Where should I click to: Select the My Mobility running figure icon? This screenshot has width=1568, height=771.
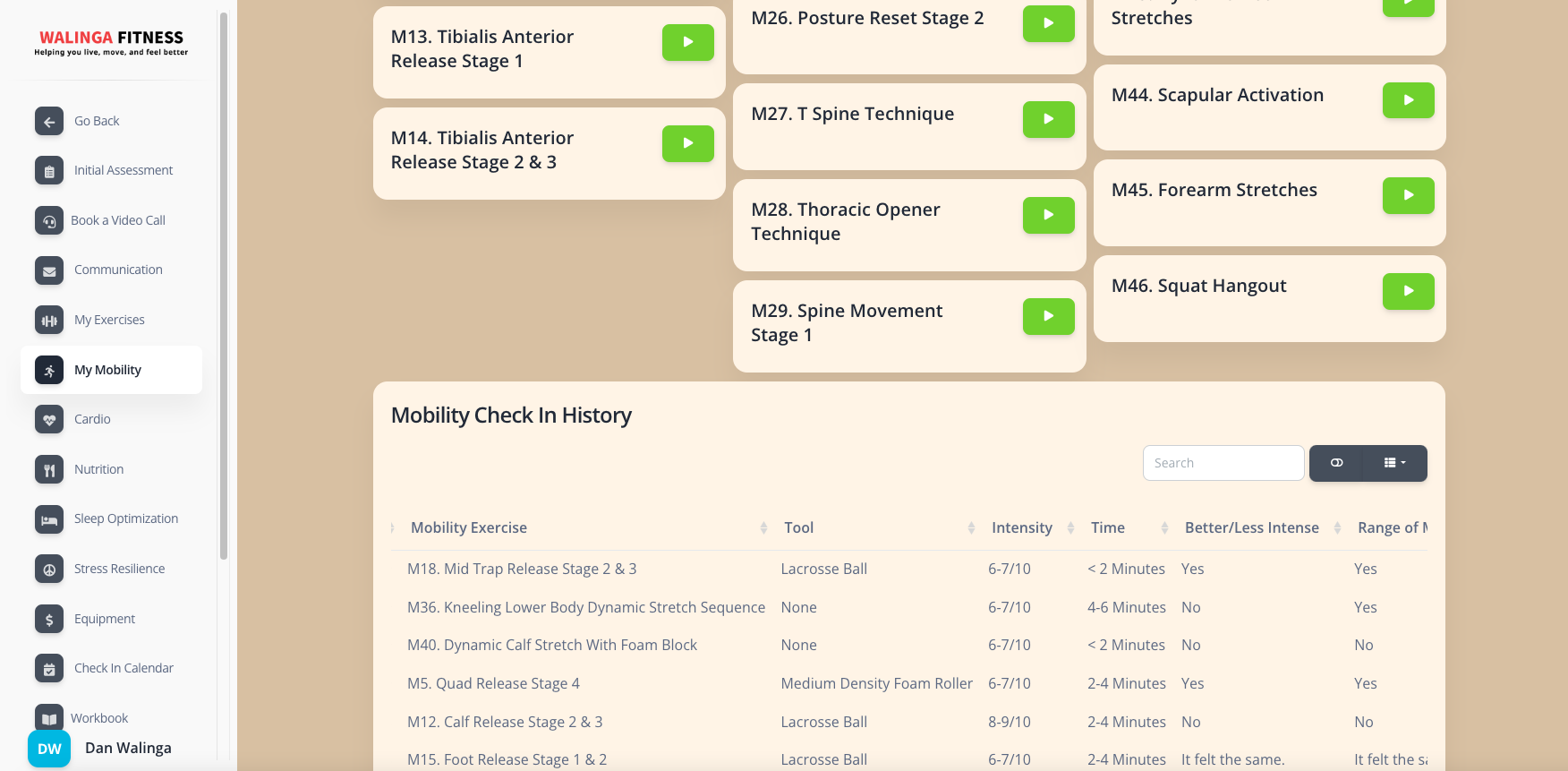[x=49, y=370]
